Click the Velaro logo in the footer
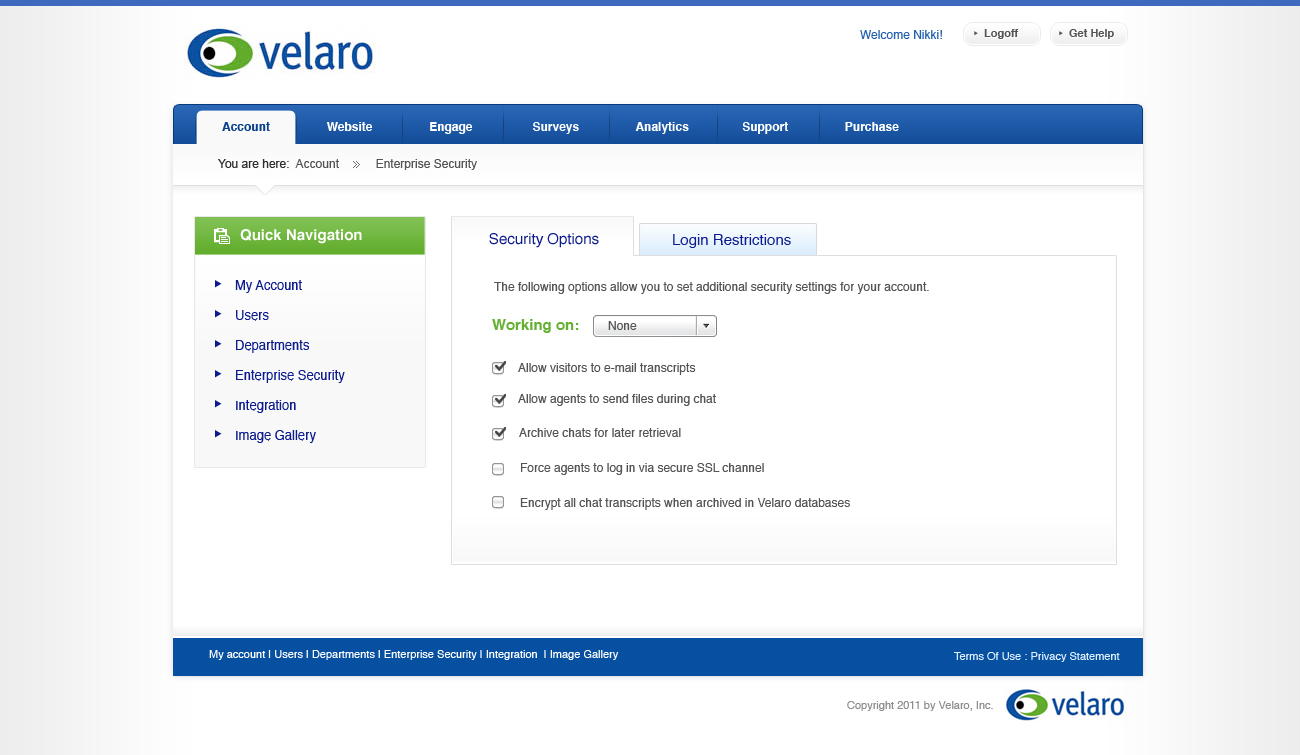Viewport: 1300px width, 755px height. pyautogui.click(x=1065, y=705)
